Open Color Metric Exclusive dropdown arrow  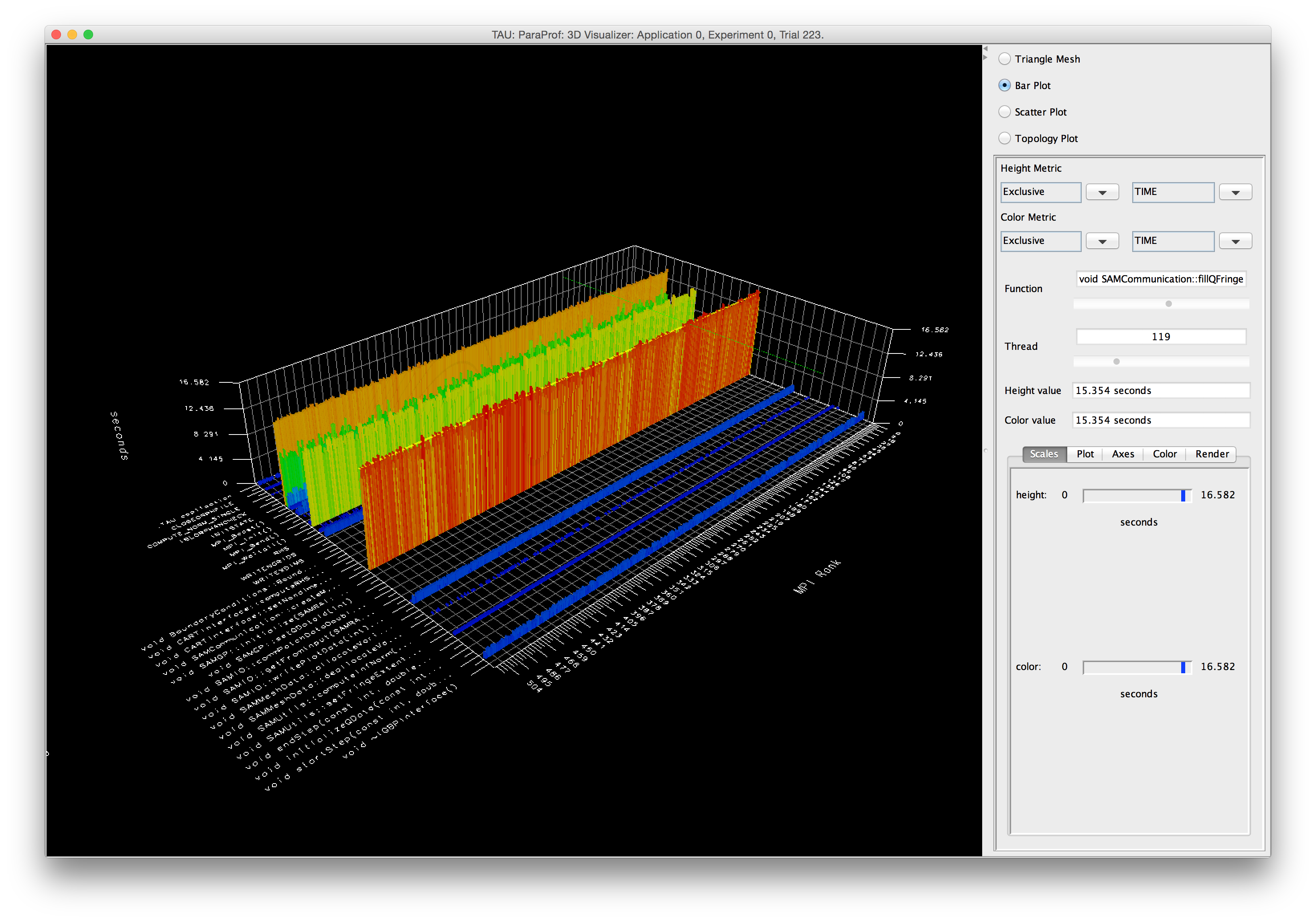(x=1102, y=241)
